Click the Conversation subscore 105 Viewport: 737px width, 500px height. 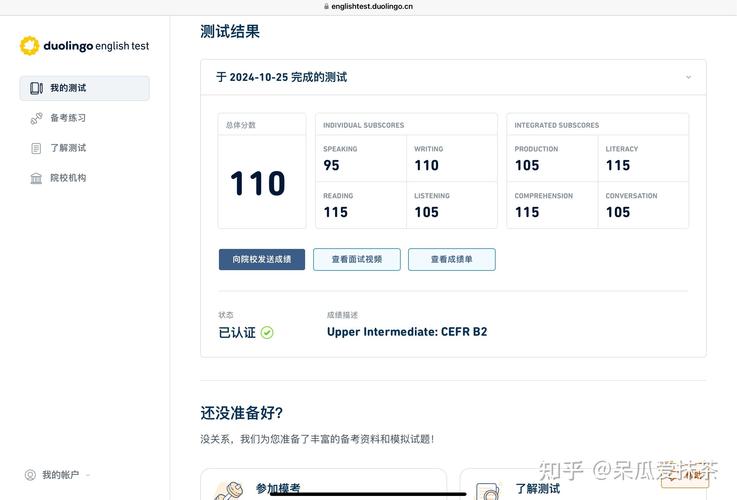tap(618, 212)
